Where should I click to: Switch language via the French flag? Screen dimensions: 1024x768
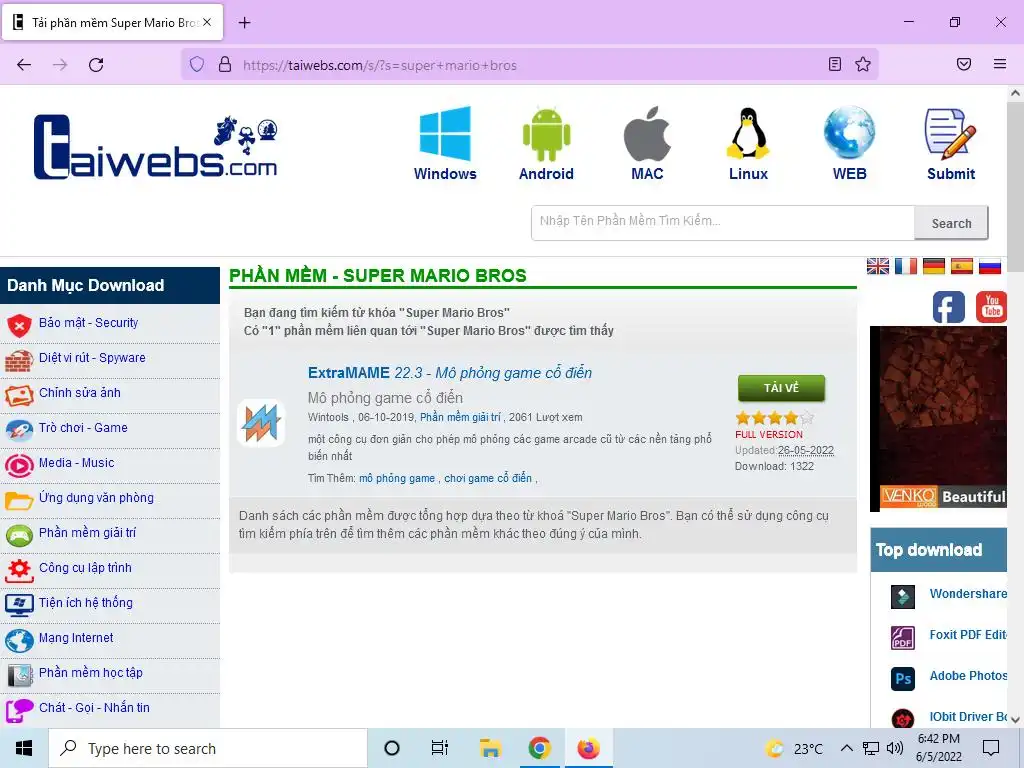(x=906, y=266)
